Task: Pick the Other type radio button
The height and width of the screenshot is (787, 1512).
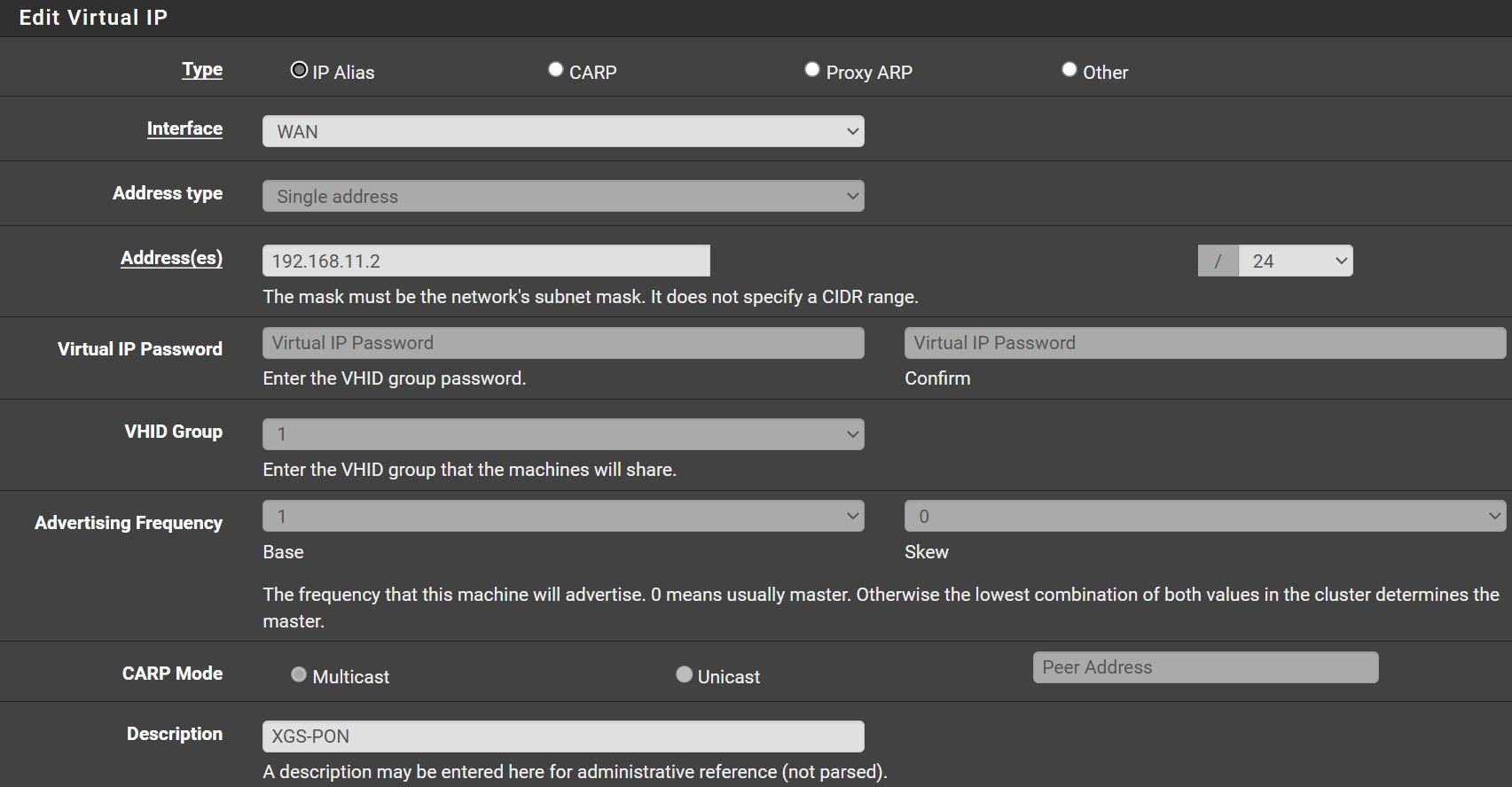Action: [x=1069, y=69]
